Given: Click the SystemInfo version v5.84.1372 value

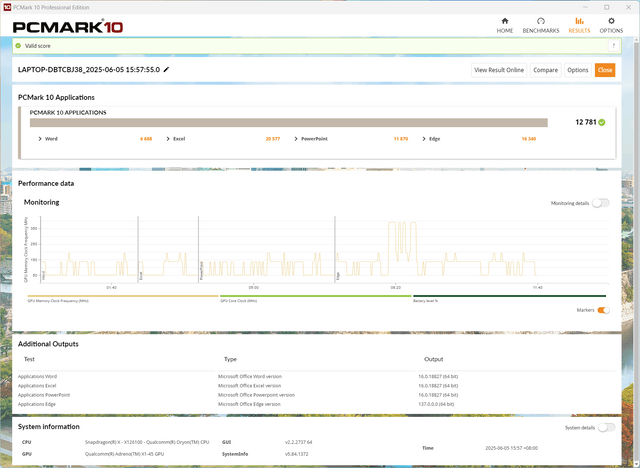Looking at the screenshot, I should (x=296, y=454).
